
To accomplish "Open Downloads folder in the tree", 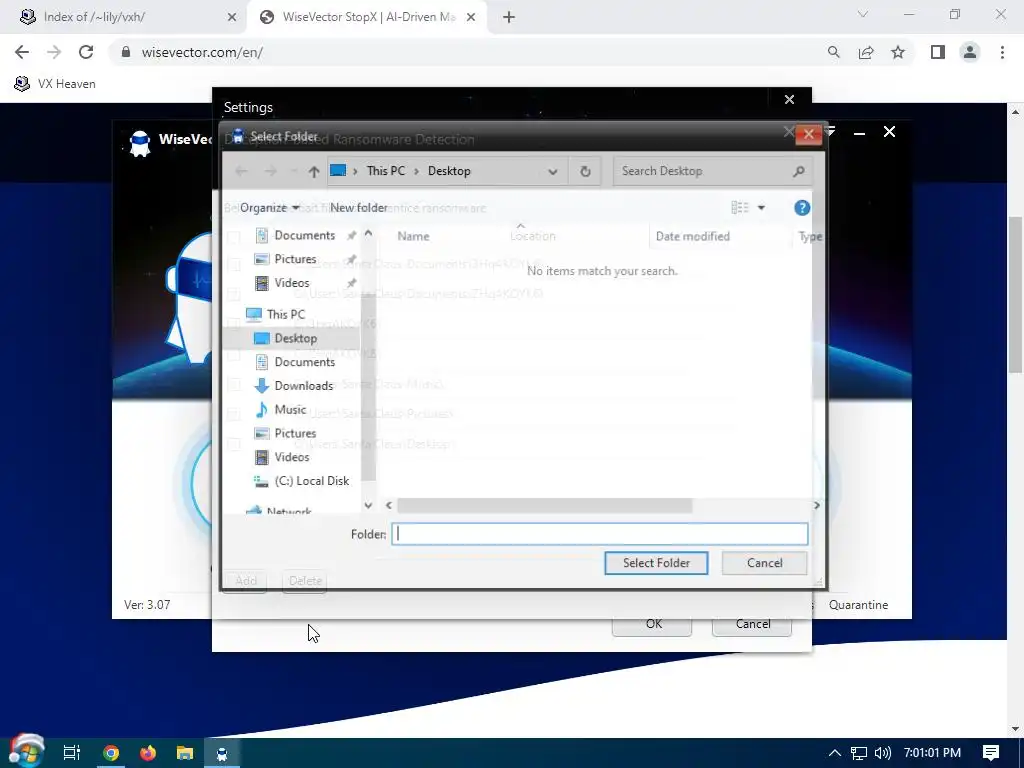I will tap(303, 385).
